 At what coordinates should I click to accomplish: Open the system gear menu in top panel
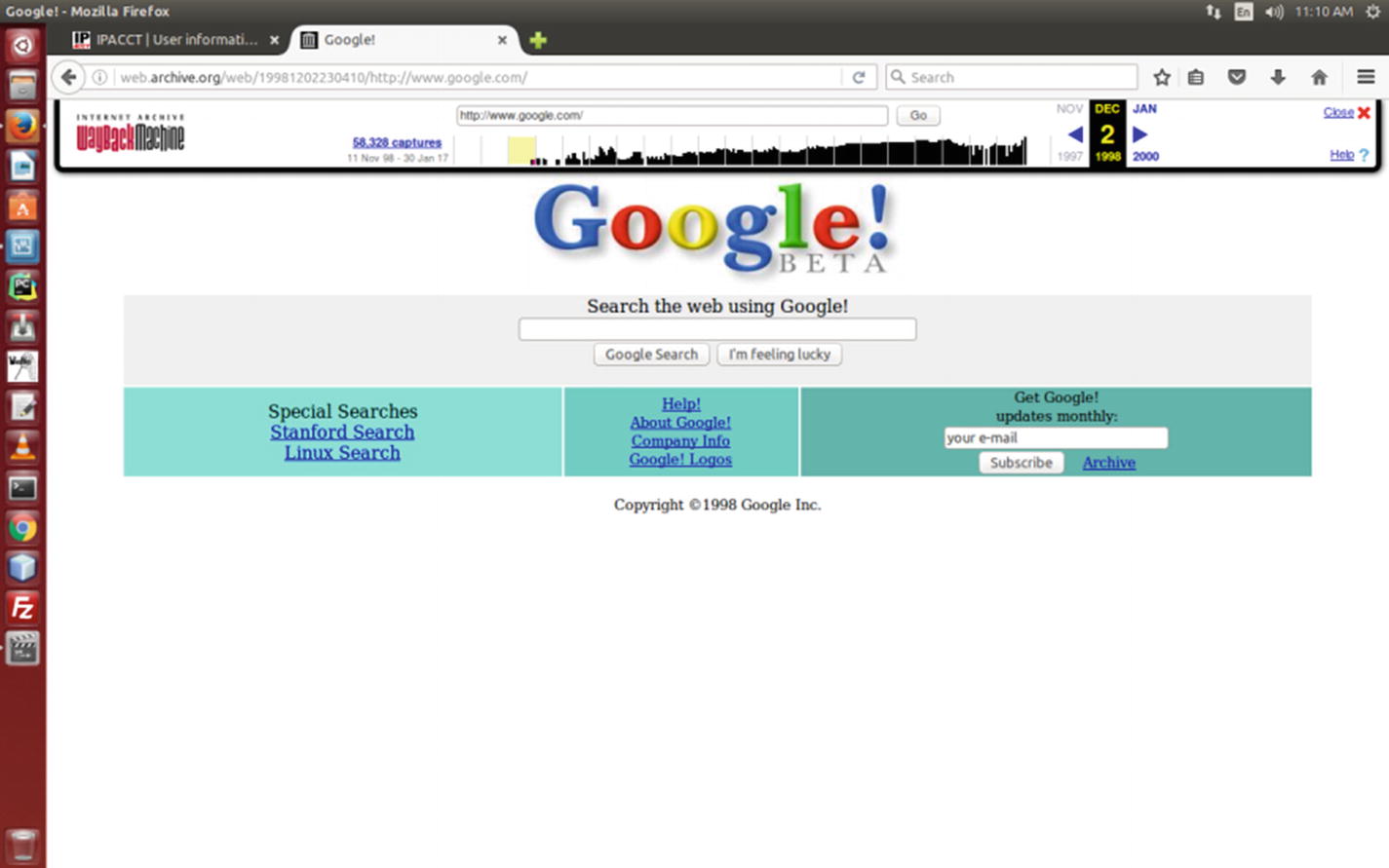(1372, 12)
